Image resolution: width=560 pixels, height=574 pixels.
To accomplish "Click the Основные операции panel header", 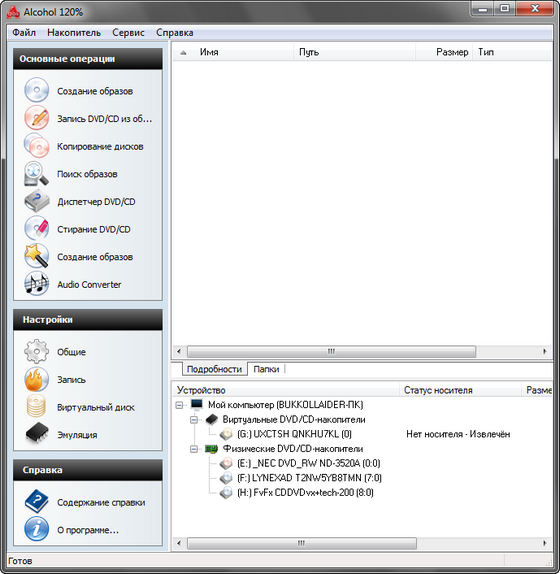I will [x=88, y=59].
